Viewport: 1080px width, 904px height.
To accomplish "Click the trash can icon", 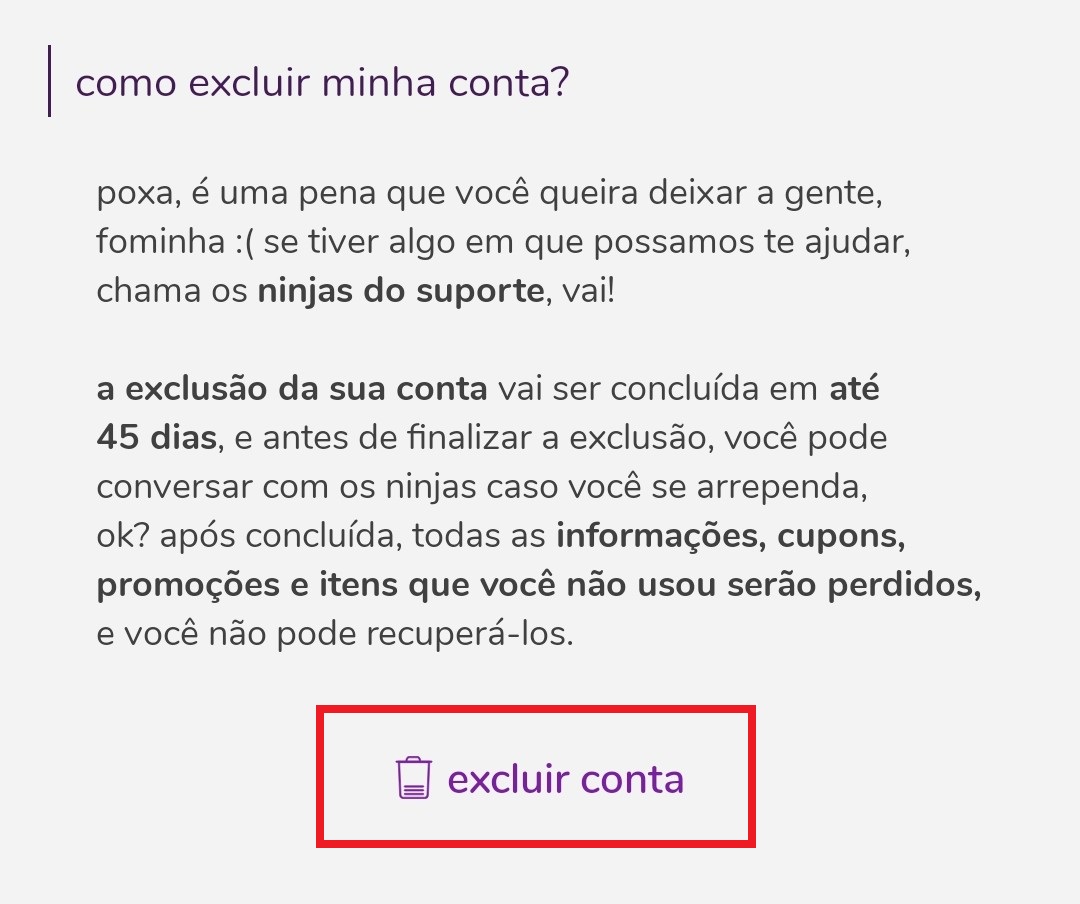I will pyautogui.click(x=413, y=778).
